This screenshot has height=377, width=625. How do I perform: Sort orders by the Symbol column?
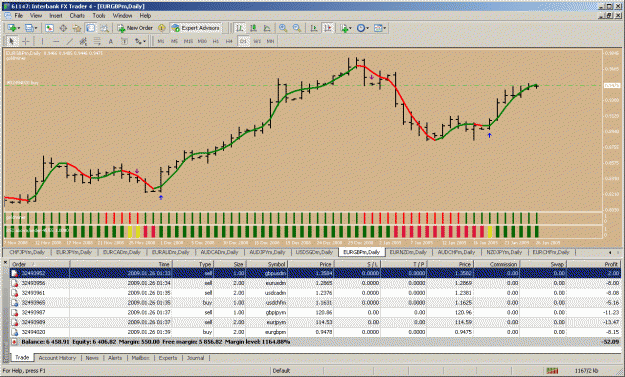267,264
